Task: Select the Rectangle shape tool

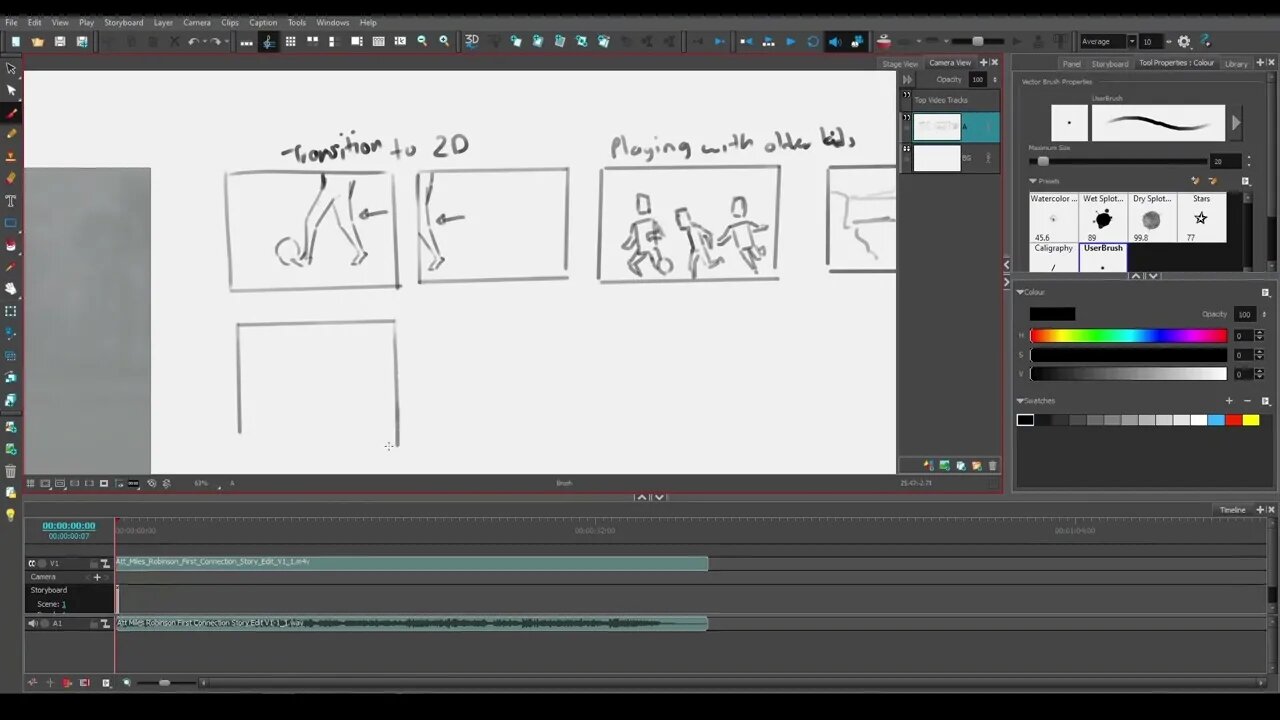Action: (x=11, y=222)
